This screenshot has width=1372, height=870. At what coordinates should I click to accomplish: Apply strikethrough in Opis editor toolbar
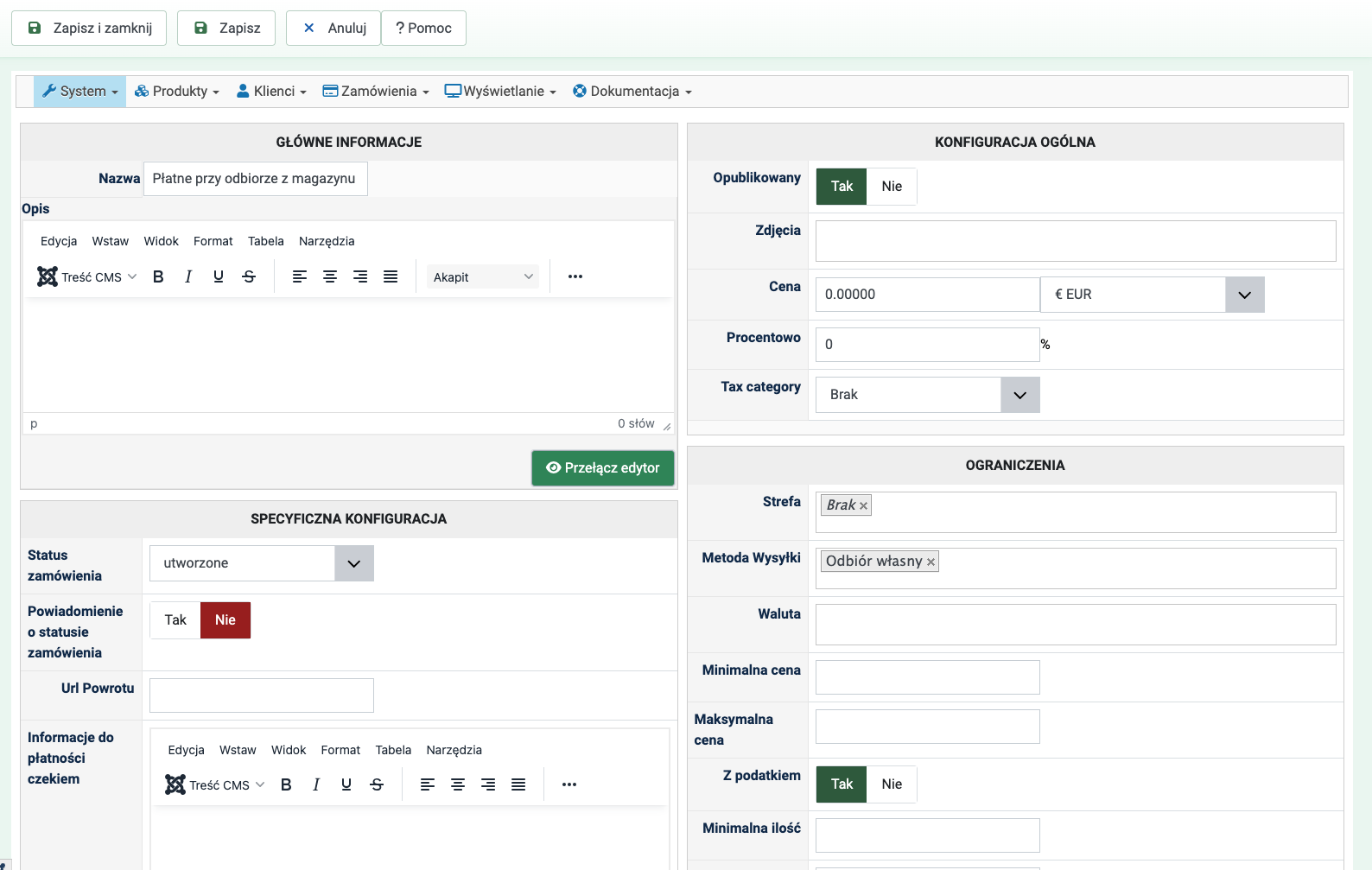click(x=249, y=276)
